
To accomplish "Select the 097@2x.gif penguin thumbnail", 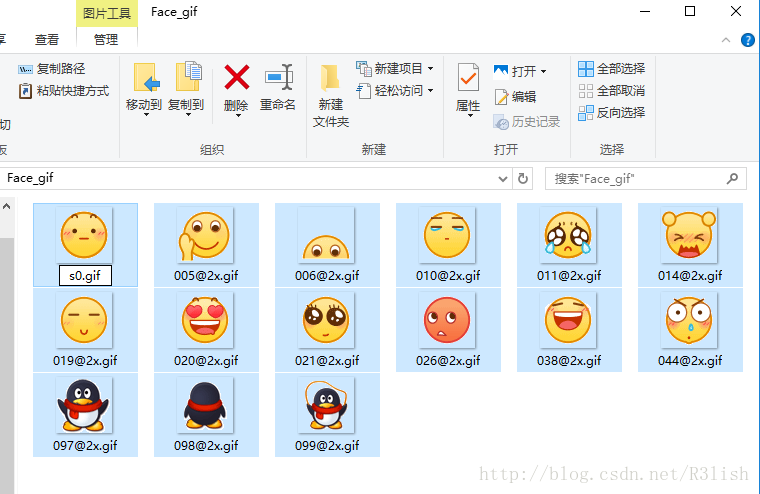I will tap(84, 405).
